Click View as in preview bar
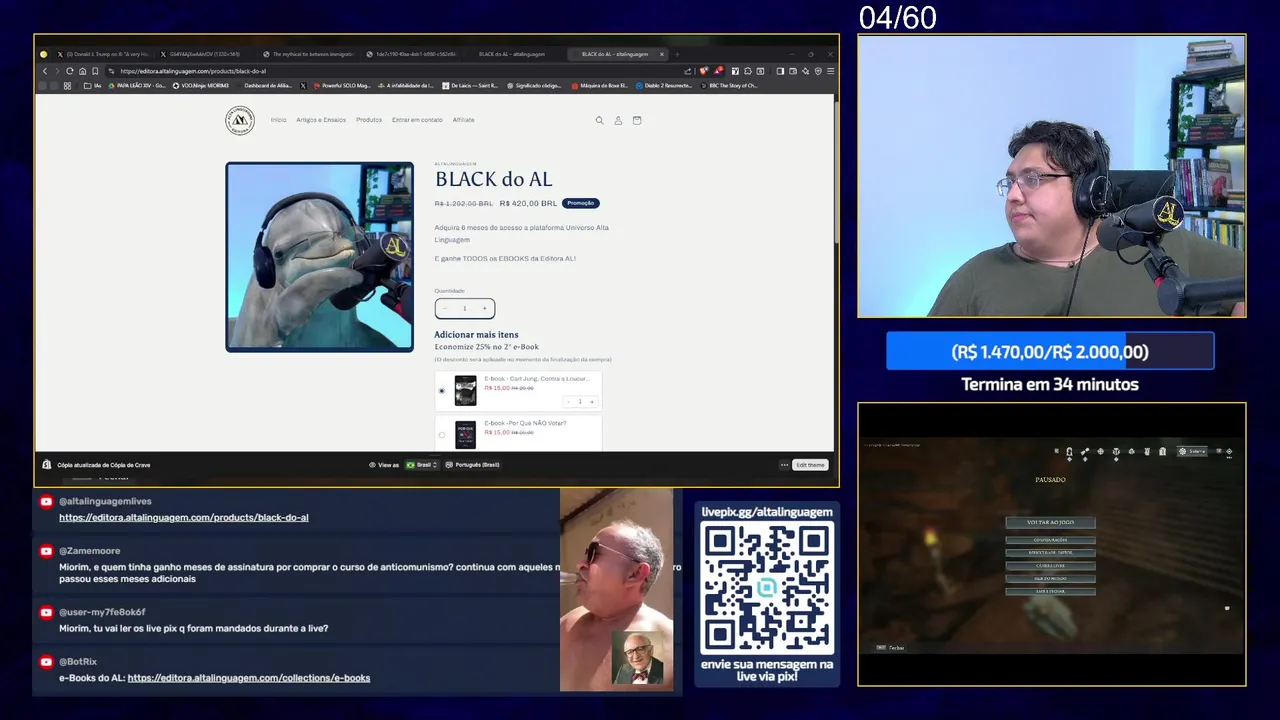1280x720 pixels. [384, 465]
